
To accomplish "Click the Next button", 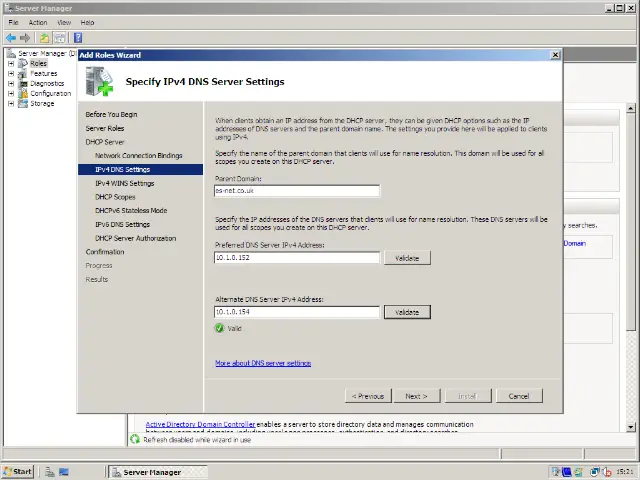I will pos(417,396).
